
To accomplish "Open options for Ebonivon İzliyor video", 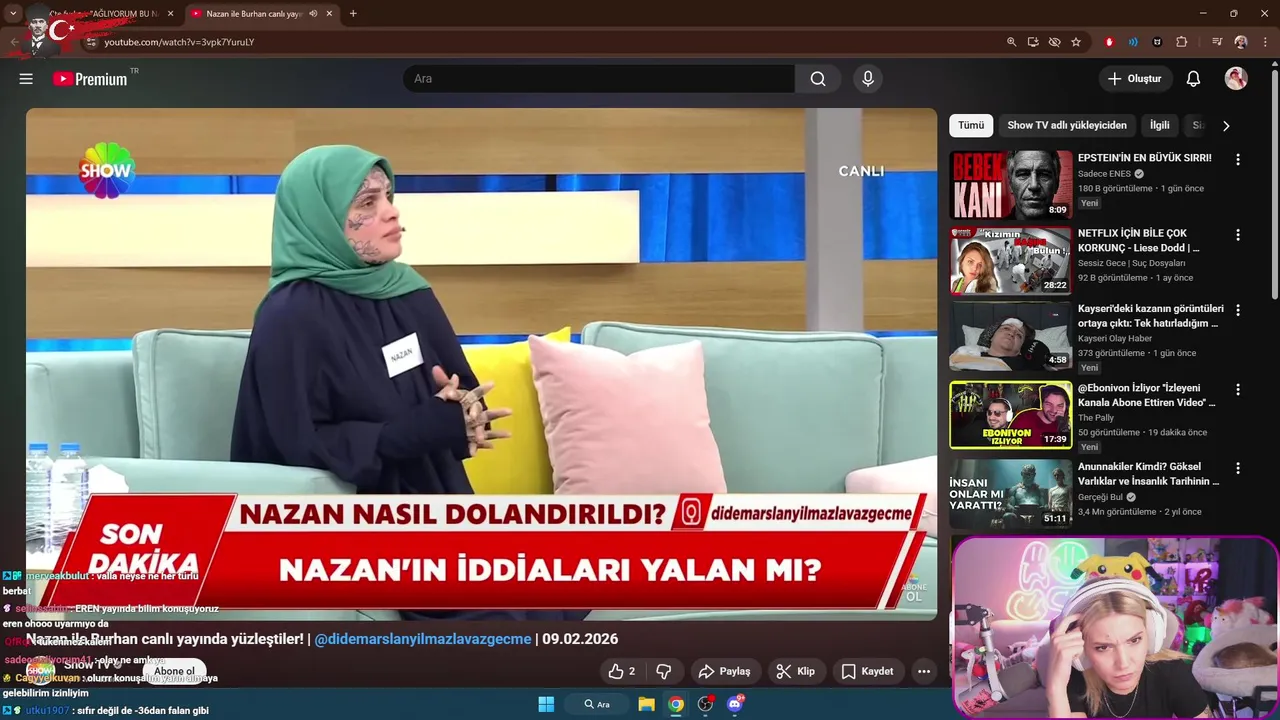I will pos(1238,389).
